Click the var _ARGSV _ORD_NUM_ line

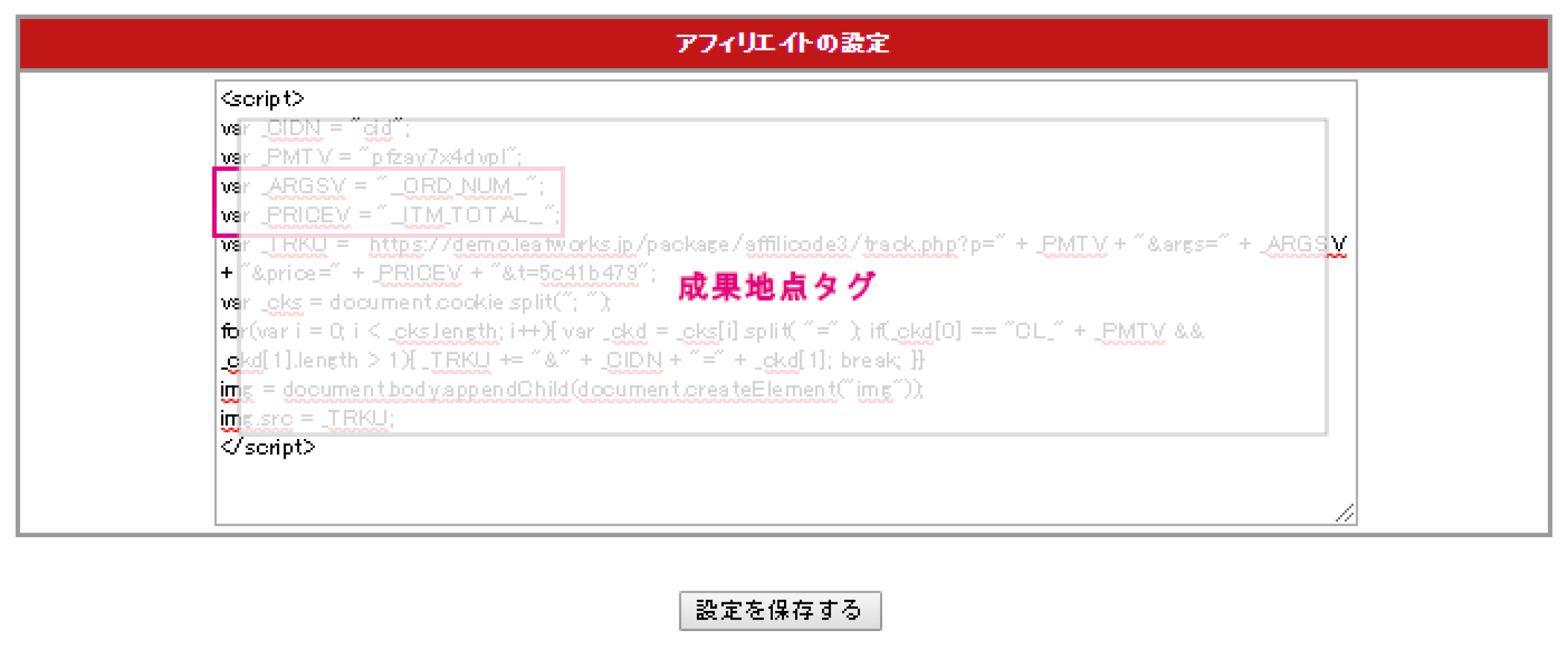coord(382,186)
